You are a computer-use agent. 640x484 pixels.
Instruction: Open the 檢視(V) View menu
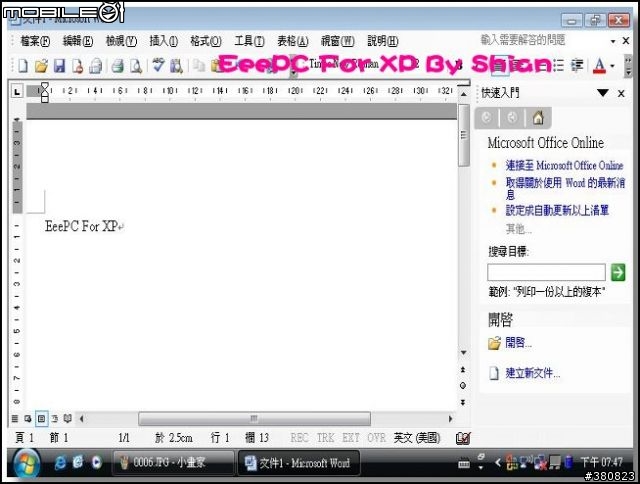coord(121,41)
